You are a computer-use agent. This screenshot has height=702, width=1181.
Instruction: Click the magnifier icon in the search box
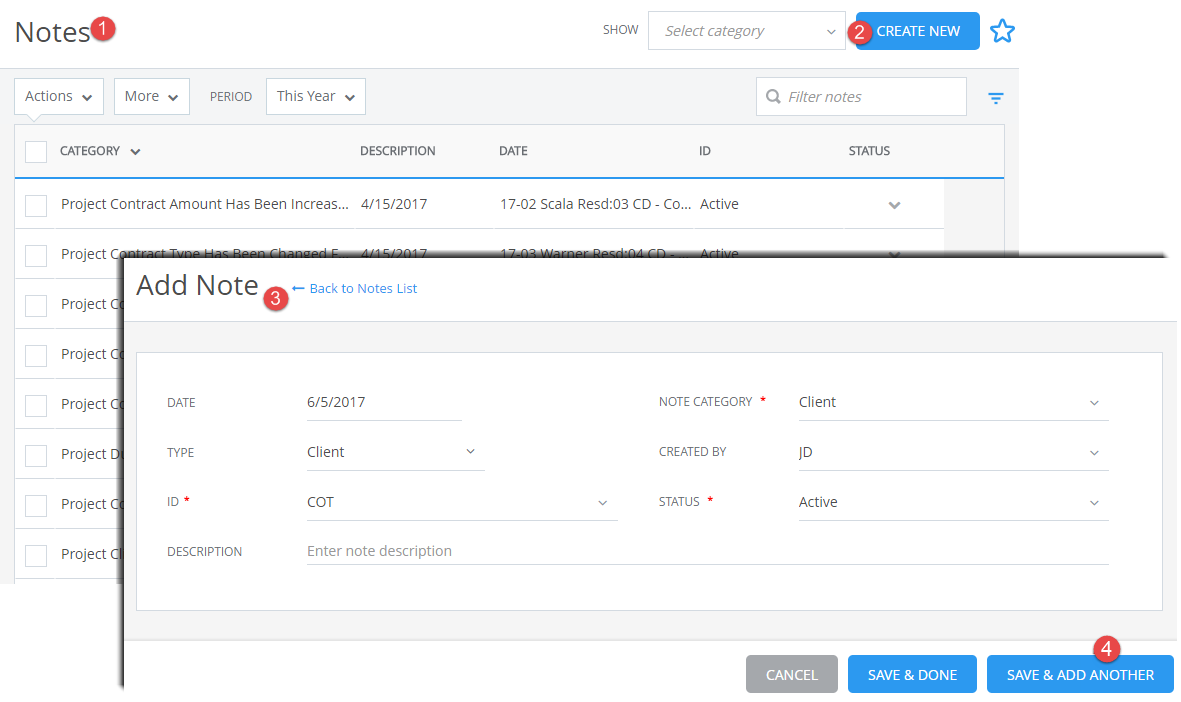pyautogui.click(x=774, y=96)
